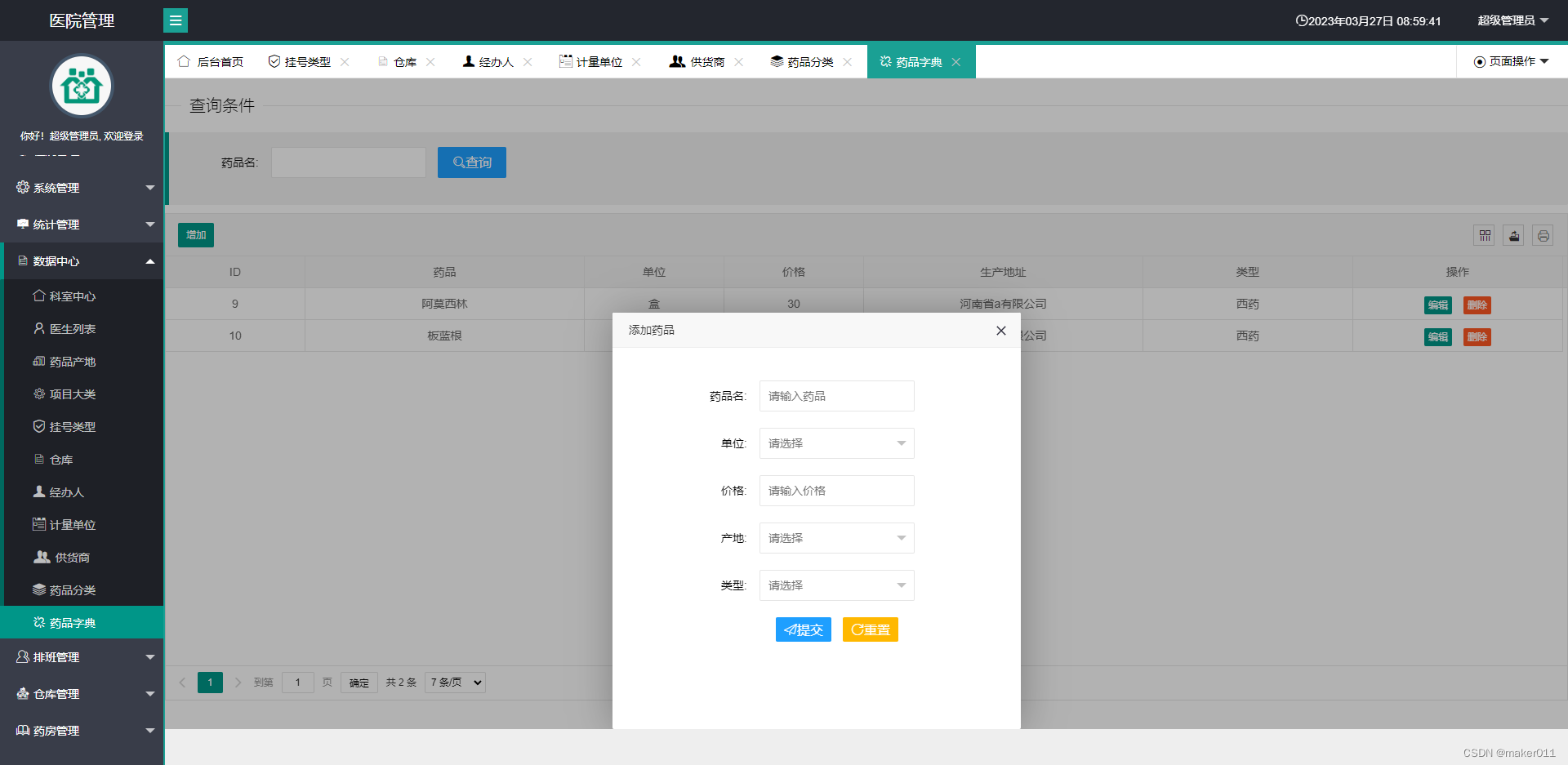Edit the 阿莫西林 row
1568x765 pixels.
1438,305
